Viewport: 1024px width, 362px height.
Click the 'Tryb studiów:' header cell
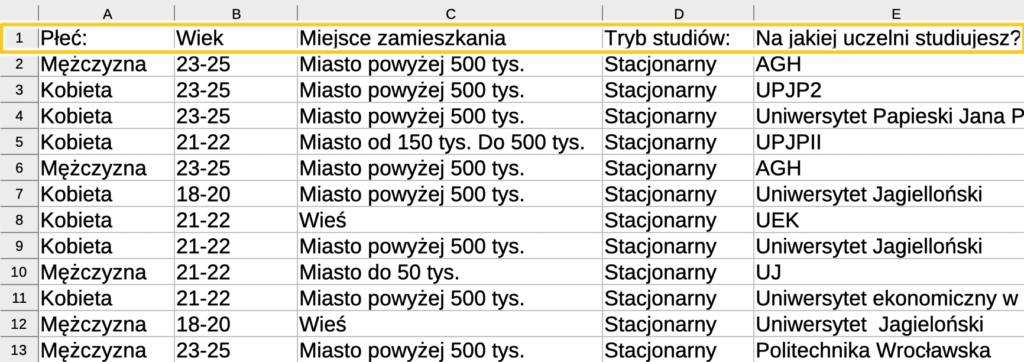pyautogui.click(x=678, y=39)
